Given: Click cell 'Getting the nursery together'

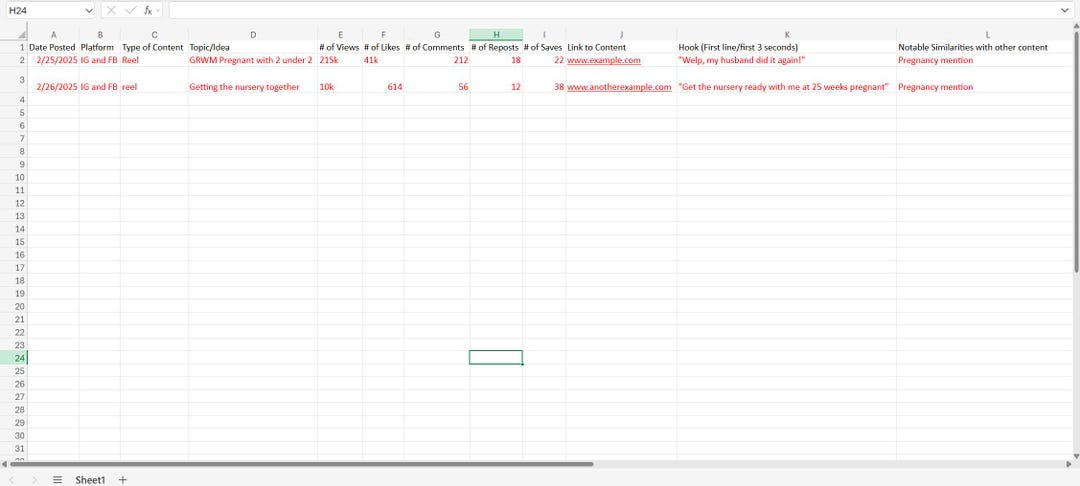Looking at the screenshot, I should (253, 80).
